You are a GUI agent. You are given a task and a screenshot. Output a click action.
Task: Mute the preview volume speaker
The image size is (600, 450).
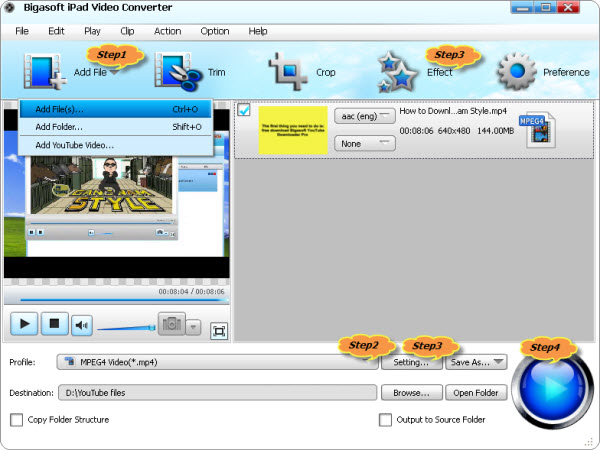click(x=82, y=326)
